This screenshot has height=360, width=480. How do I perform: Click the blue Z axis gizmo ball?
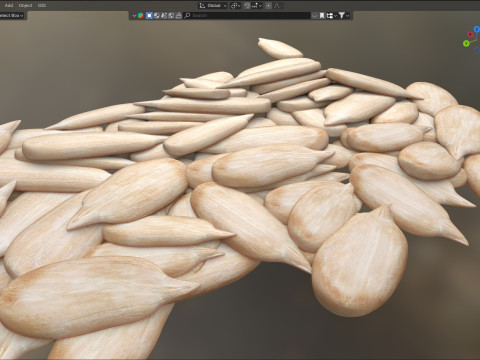(477, 29)
